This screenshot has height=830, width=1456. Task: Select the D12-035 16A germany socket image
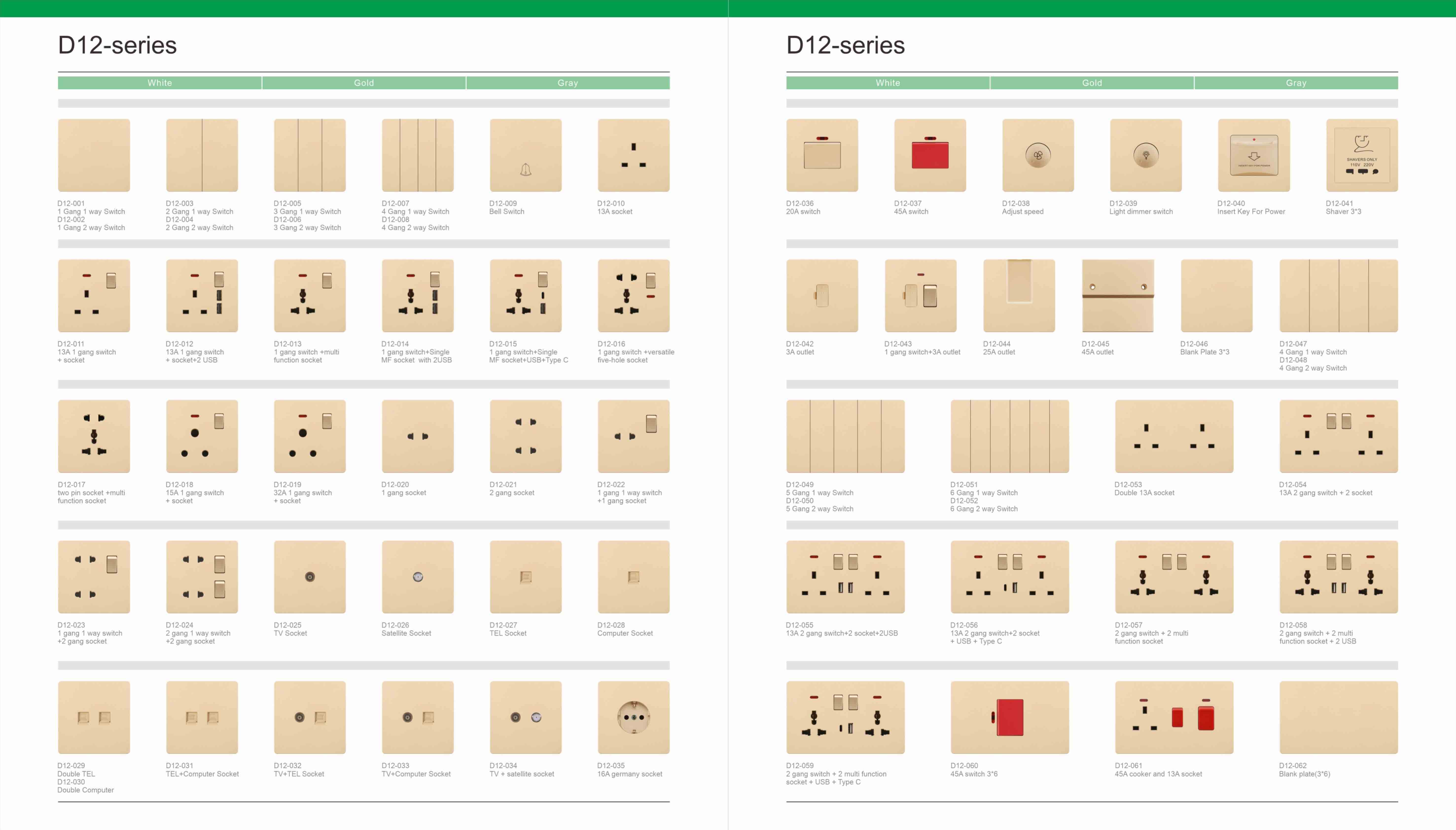[633, 717]
